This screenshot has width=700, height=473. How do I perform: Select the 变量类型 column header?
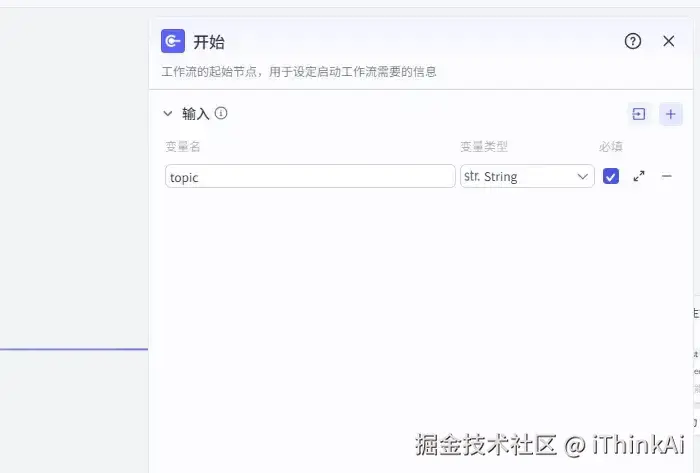click(x=484, y=146)
